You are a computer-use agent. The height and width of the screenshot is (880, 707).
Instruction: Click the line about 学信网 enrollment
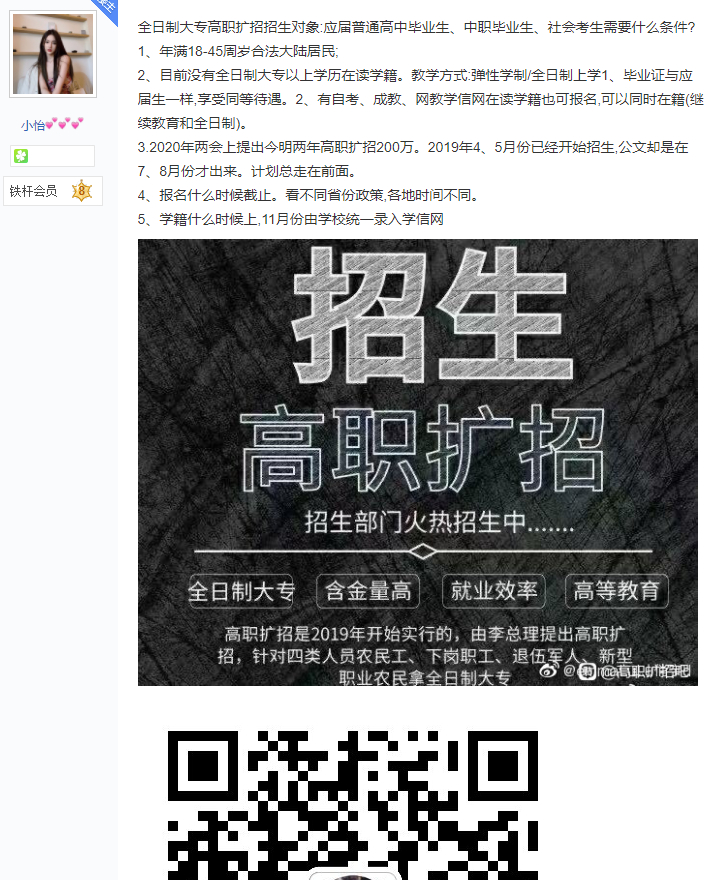[x=291, y=219]
